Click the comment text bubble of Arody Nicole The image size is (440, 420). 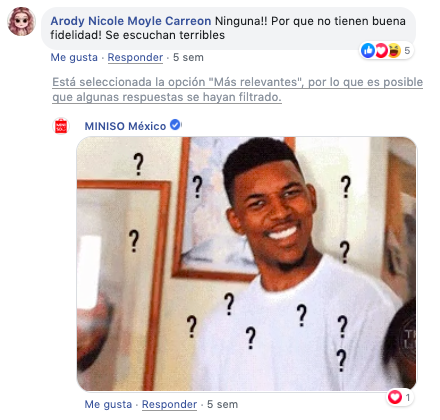(x=229, y=28)
